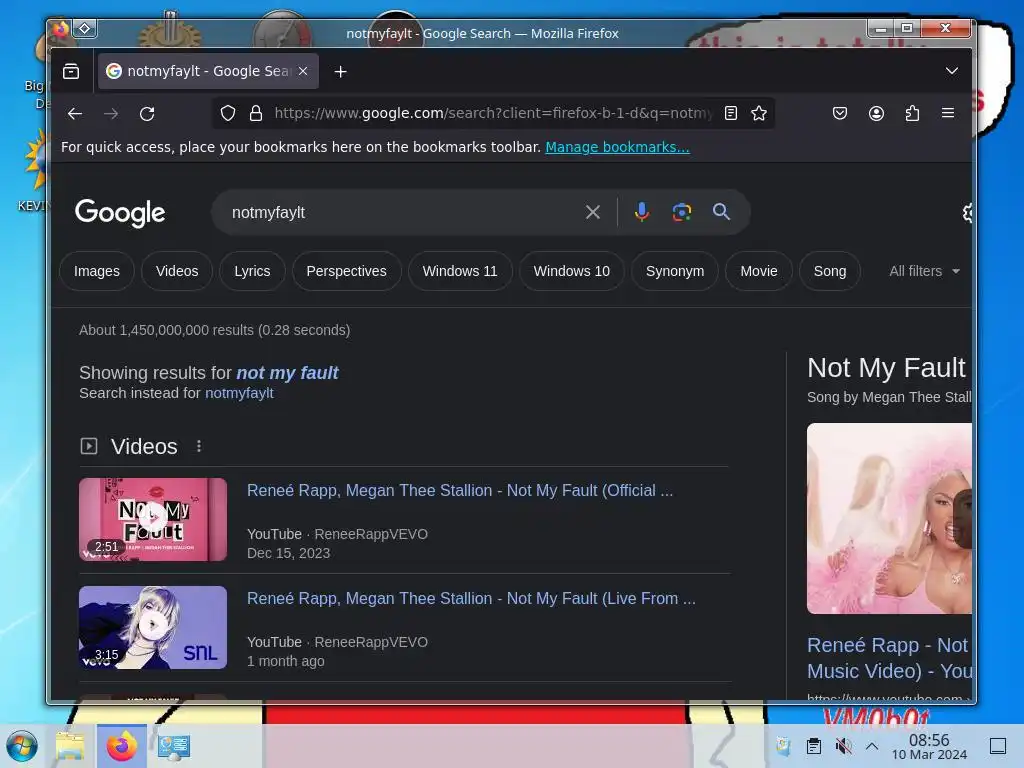
Task: Select the Perspectives filter chip
Action: click(346, 271)
